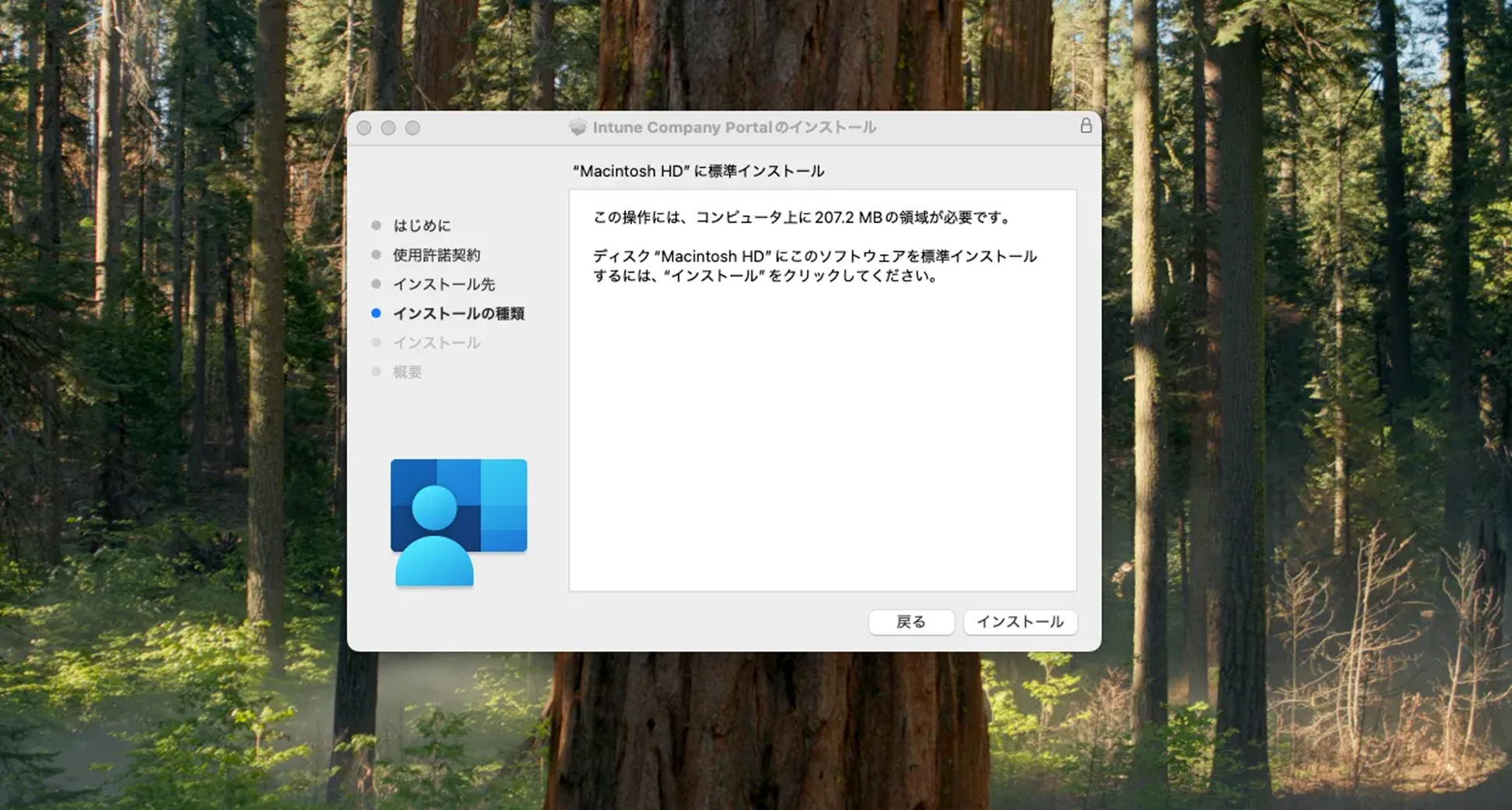Click the 戻る button
The width and height of the screenshot is (1512, 810).
tap(911, 621)
